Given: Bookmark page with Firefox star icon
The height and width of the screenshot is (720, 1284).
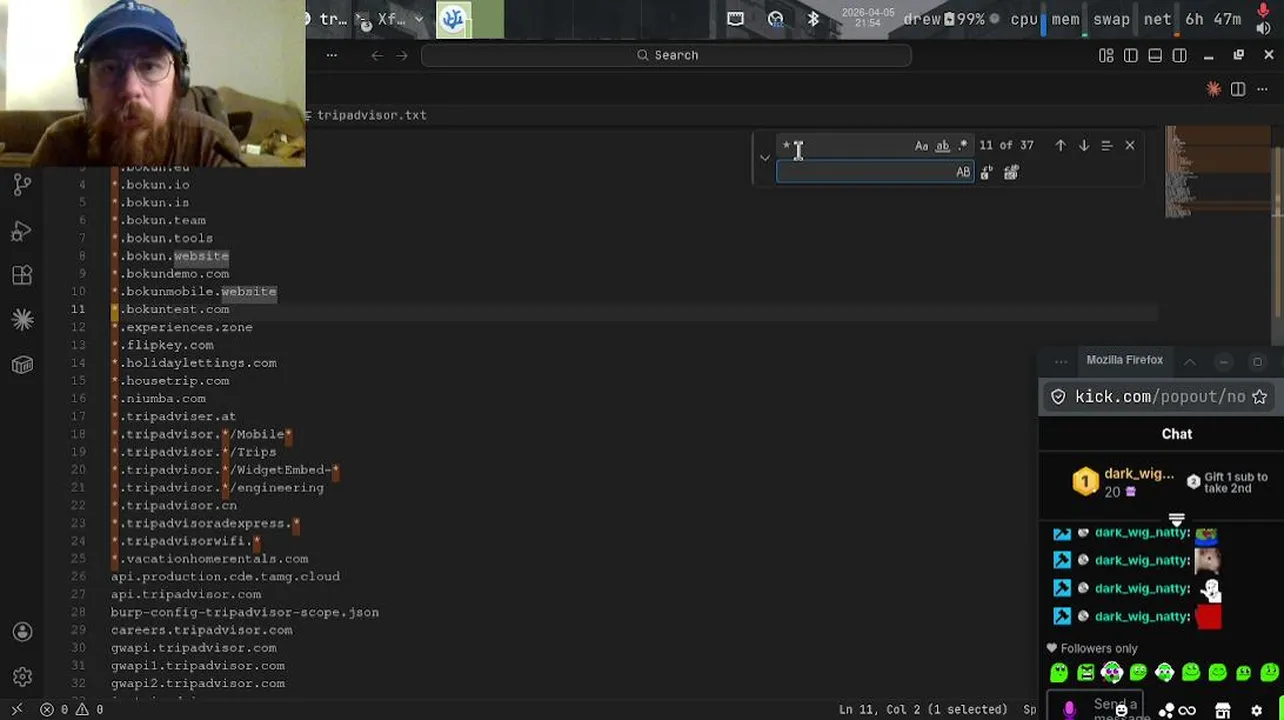Looking at the screenshot, I should pyautogui.click(x=1260, y=397).
